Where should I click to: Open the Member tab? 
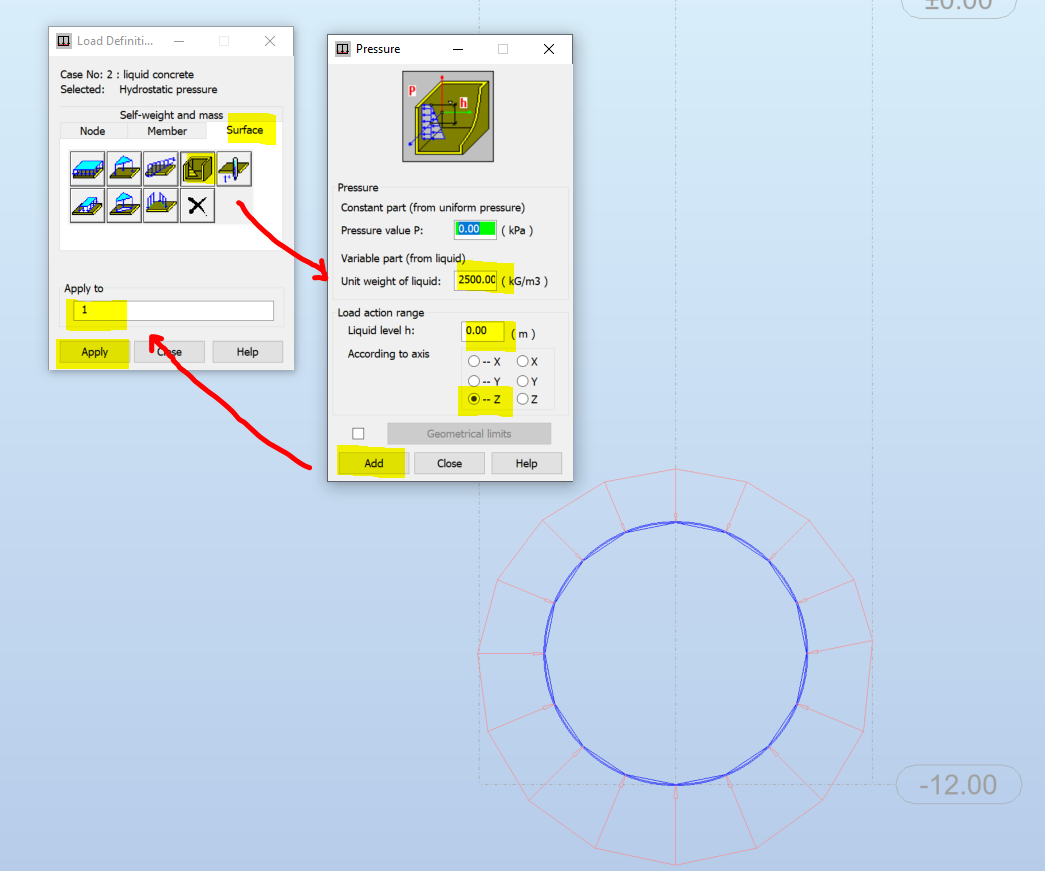[167, 131]
